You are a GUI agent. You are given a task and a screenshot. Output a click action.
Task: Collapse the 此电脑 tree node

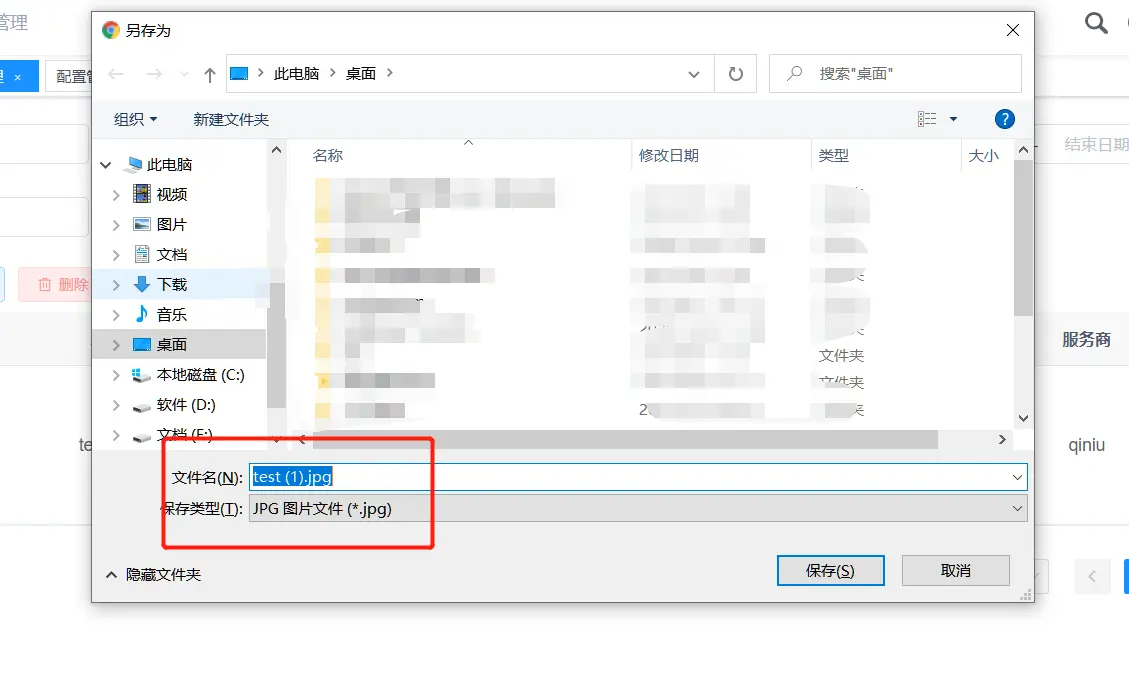coord(106,165)
